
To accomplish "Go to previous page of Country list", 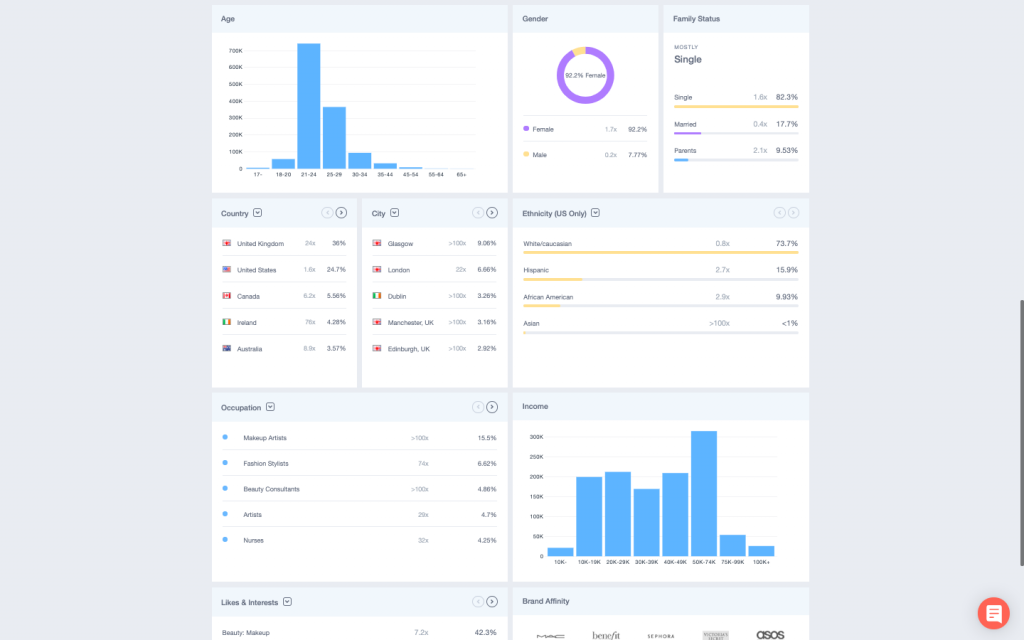I will click(x=327, y=213).
